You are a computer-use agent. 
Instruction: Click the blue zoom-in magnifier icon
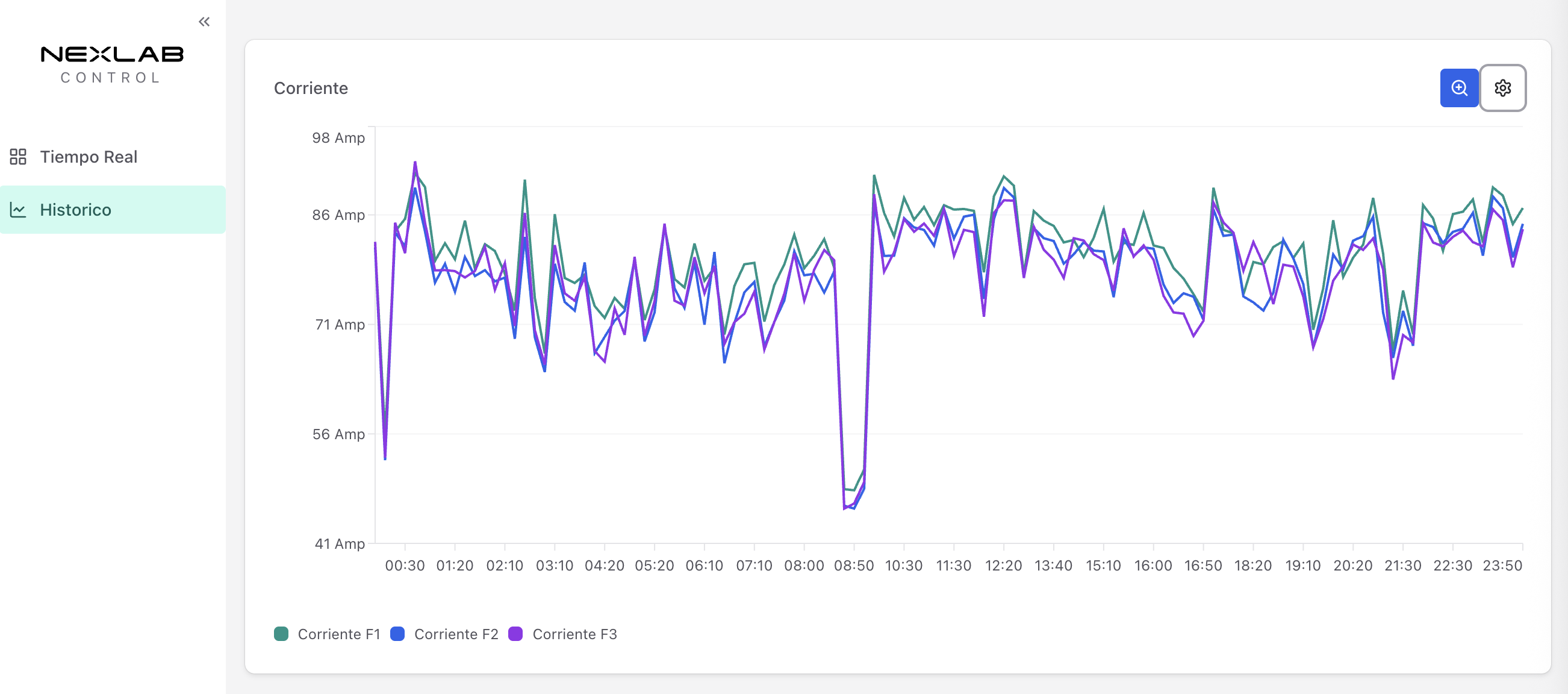(1459, 88)
